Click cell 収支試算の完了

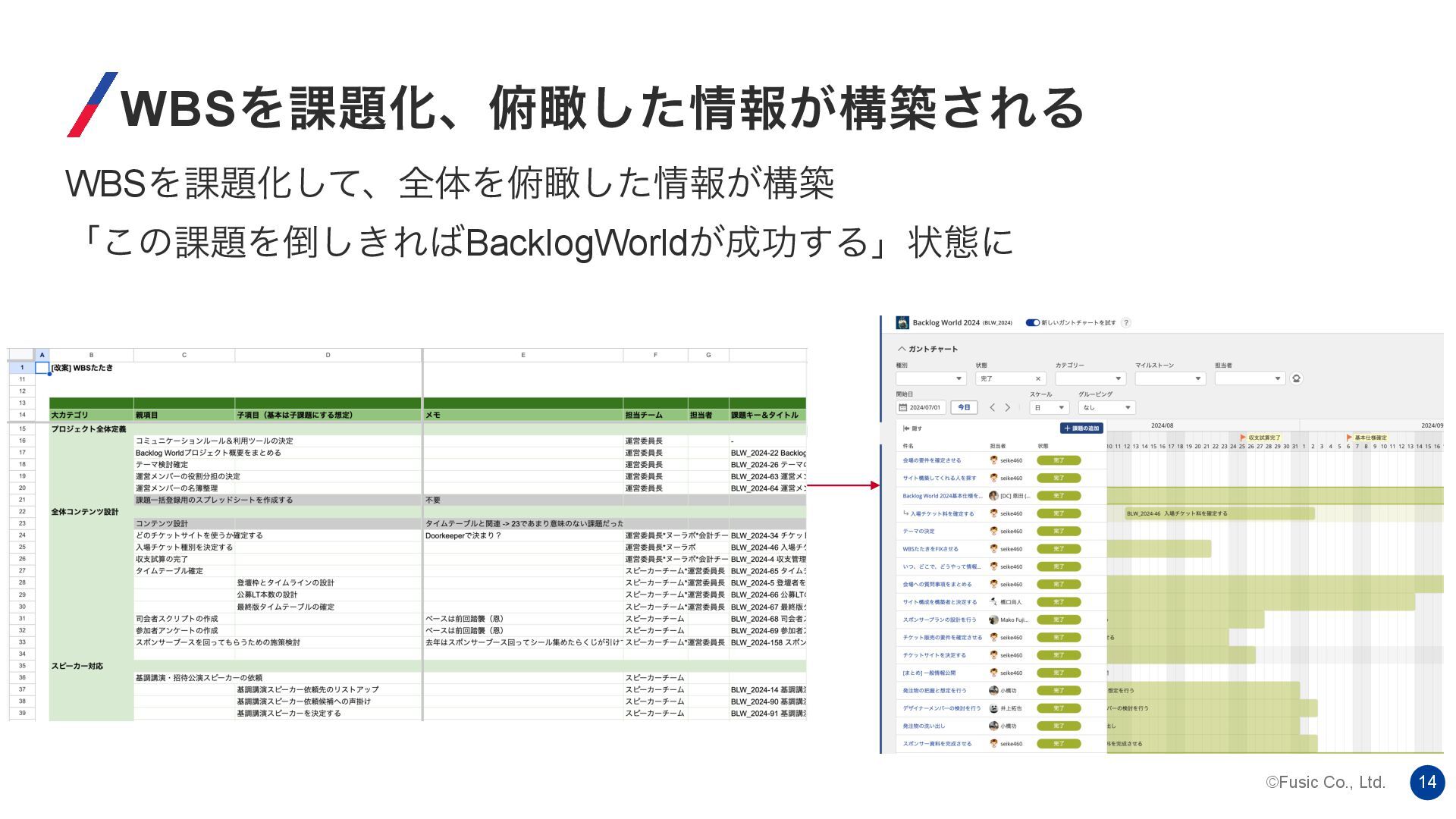coord(184,559)
